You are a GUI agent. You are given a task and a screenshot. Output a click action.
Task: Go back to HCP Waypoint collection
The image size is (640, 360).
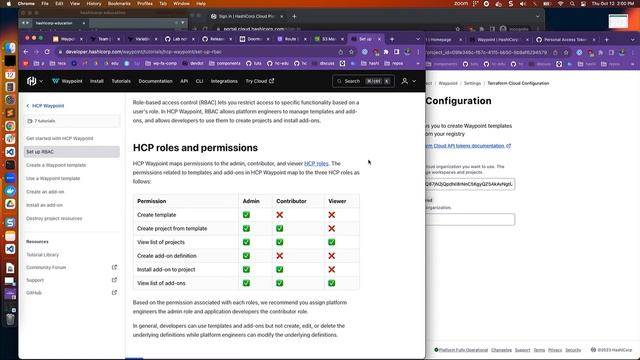click(45, 106)
